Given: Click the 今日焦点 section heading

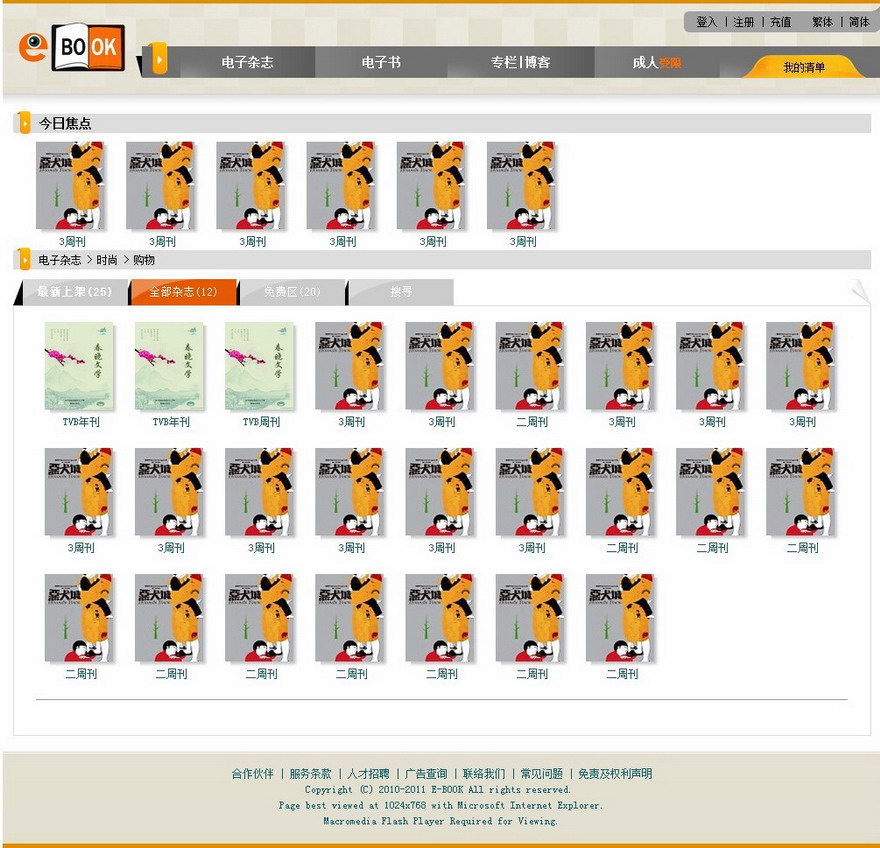Looking at the screenshot, I should 65,123.
